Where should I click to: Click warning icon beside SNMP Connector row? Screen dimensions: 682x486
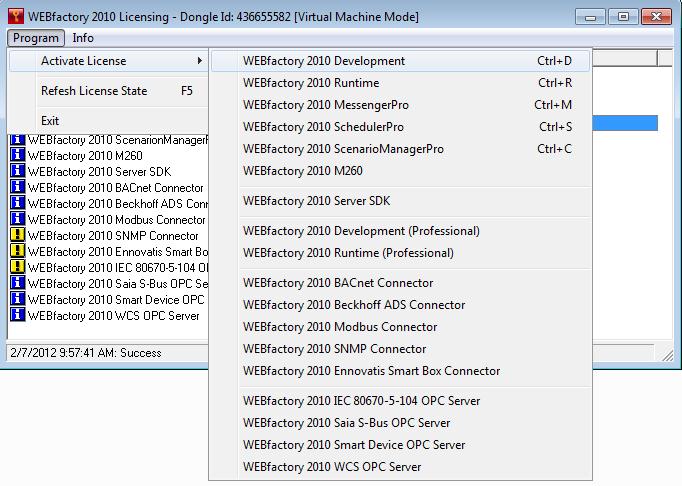(17, 235)
